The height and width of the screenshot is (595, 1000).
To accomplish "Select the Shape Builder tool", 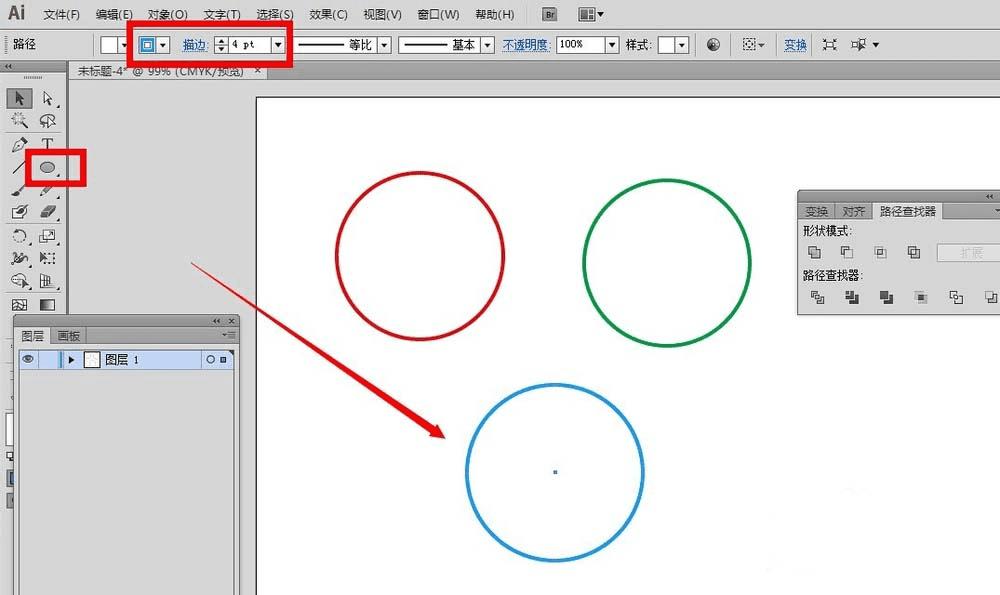I will coord(19,281).
